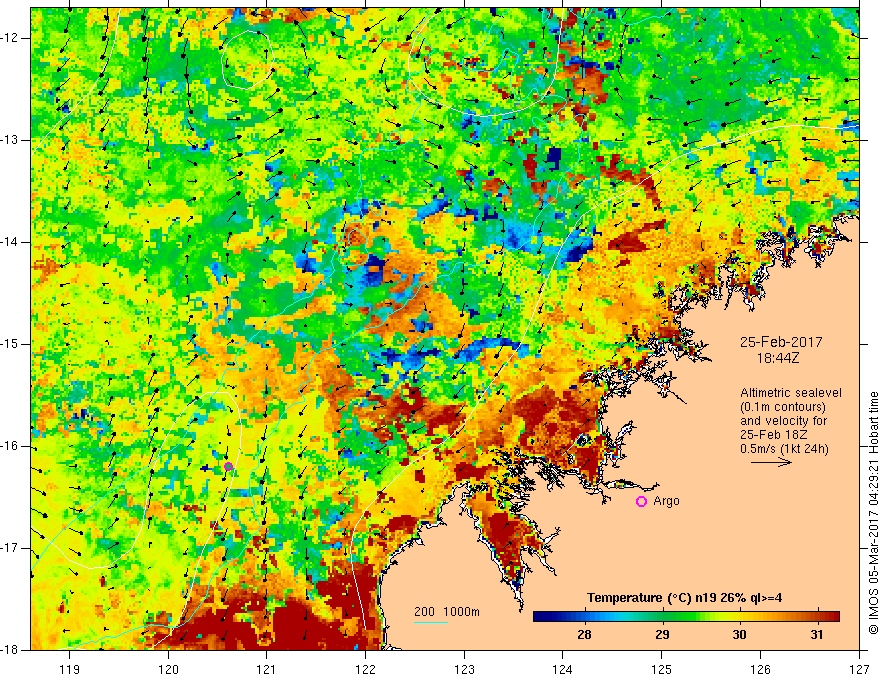Click latitude axis label '-14'

pos(11,242)
